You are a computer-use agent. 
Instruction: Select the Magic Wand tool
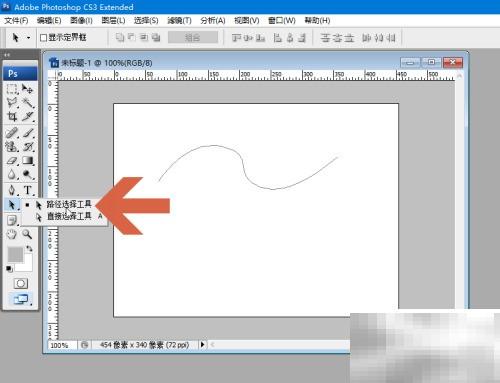pyautogui.click(x=27, y=103)
